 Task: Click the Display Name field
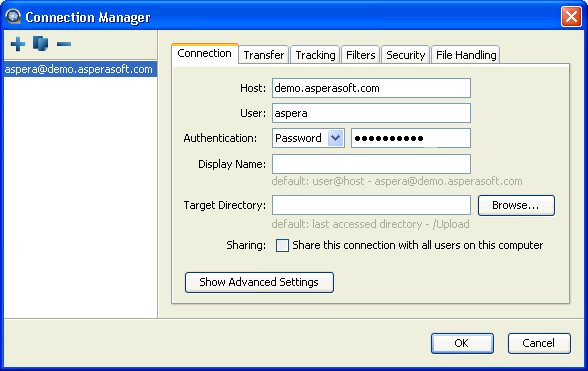[x=371, y=164]
